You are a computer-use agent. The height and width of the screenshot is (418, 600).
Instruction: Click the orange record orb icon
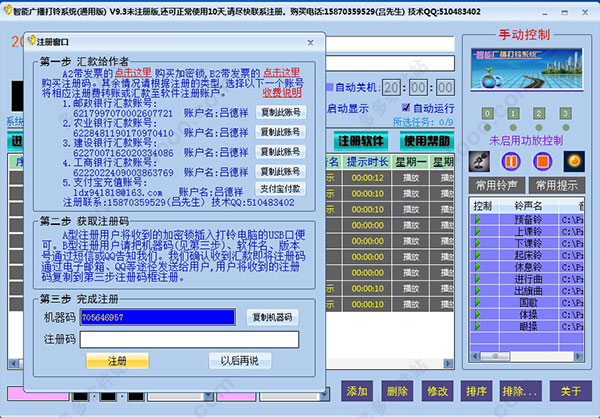(x=574, y=161)
